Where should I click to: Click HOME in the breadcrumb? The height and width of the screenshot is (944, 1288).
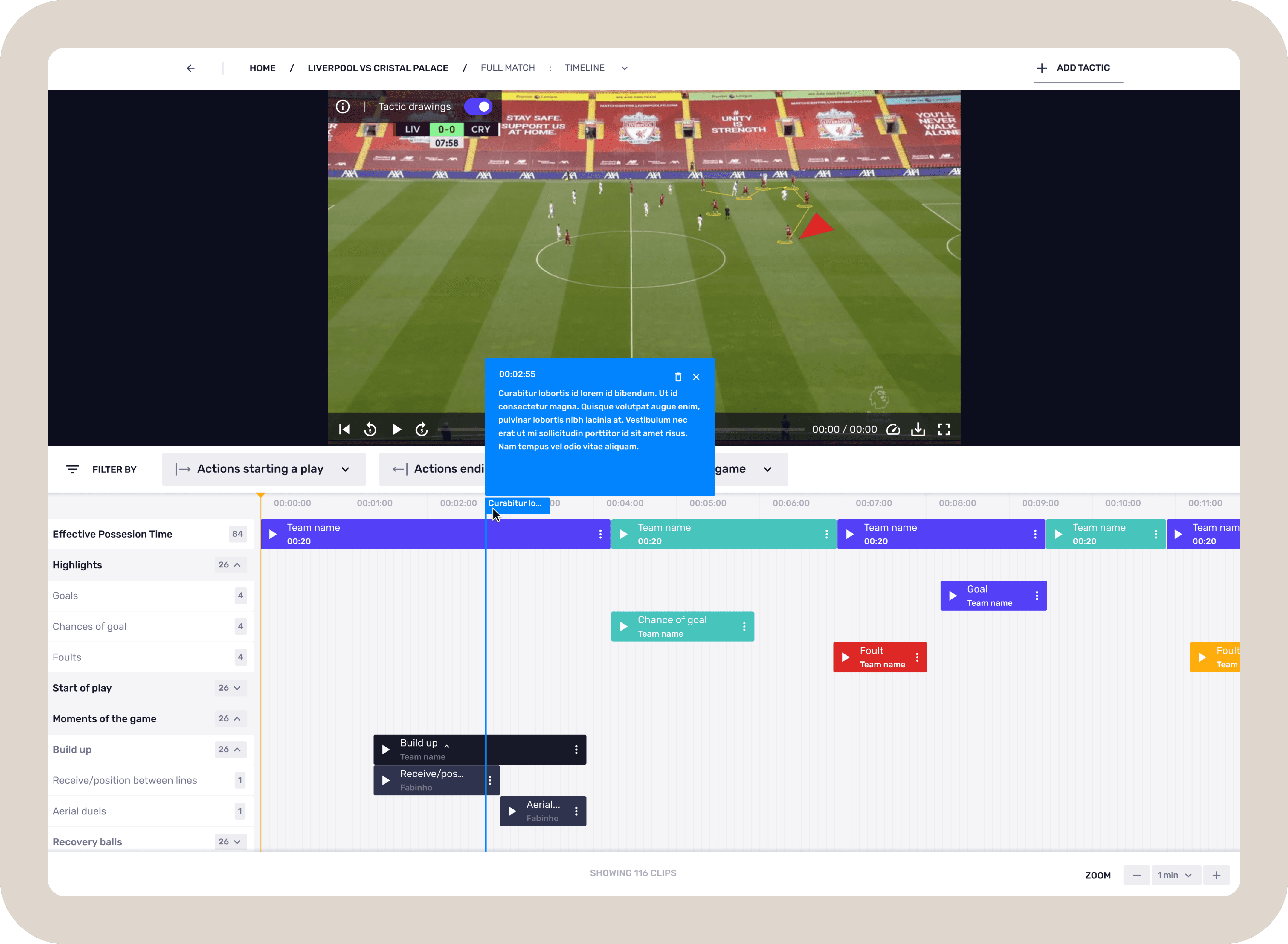pos(263,68)
